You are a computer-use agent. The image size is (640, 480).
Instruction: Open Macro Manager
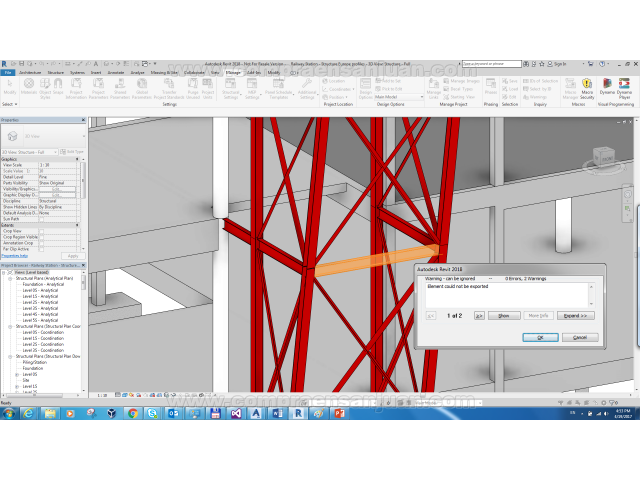(x=570, y=87)
